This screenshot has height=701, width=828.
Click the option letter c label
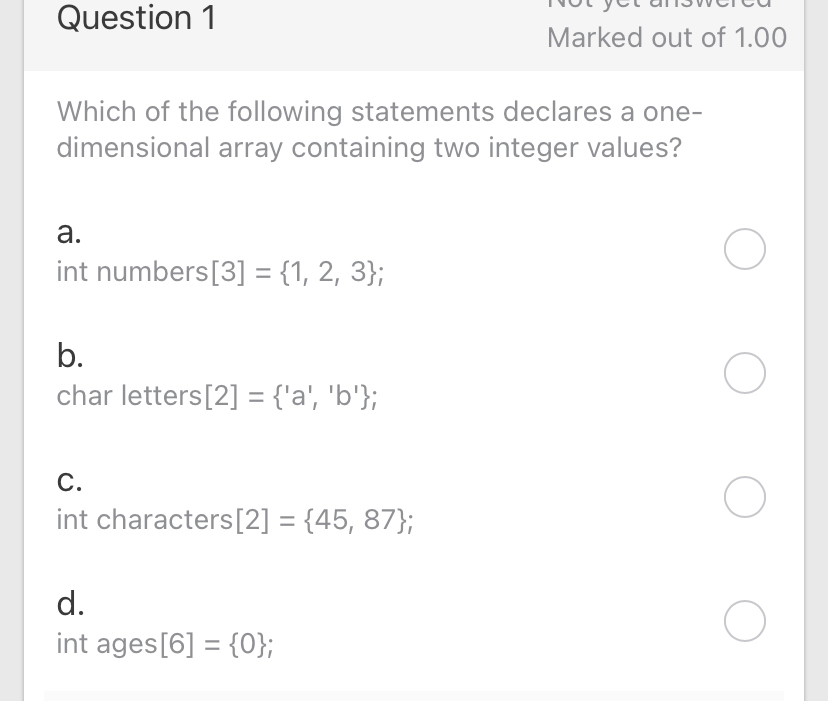[x=69, y=481]
